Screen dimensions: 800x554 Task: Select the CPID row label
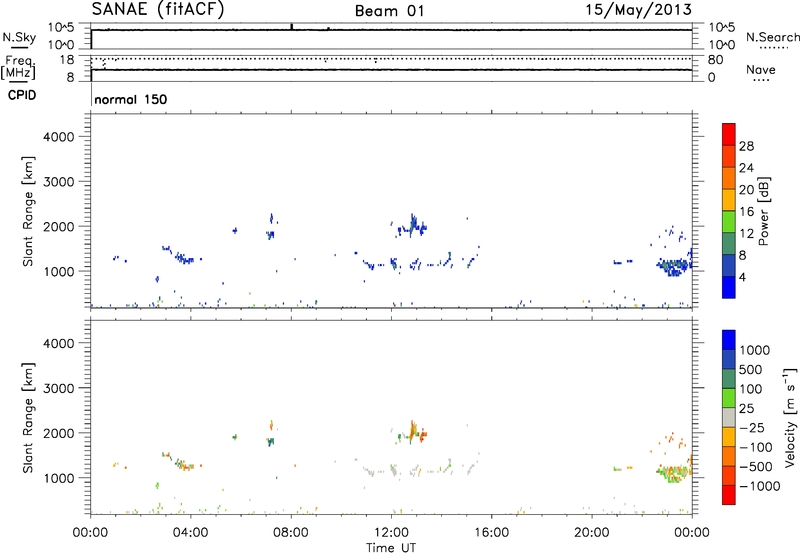coord(22,95)
